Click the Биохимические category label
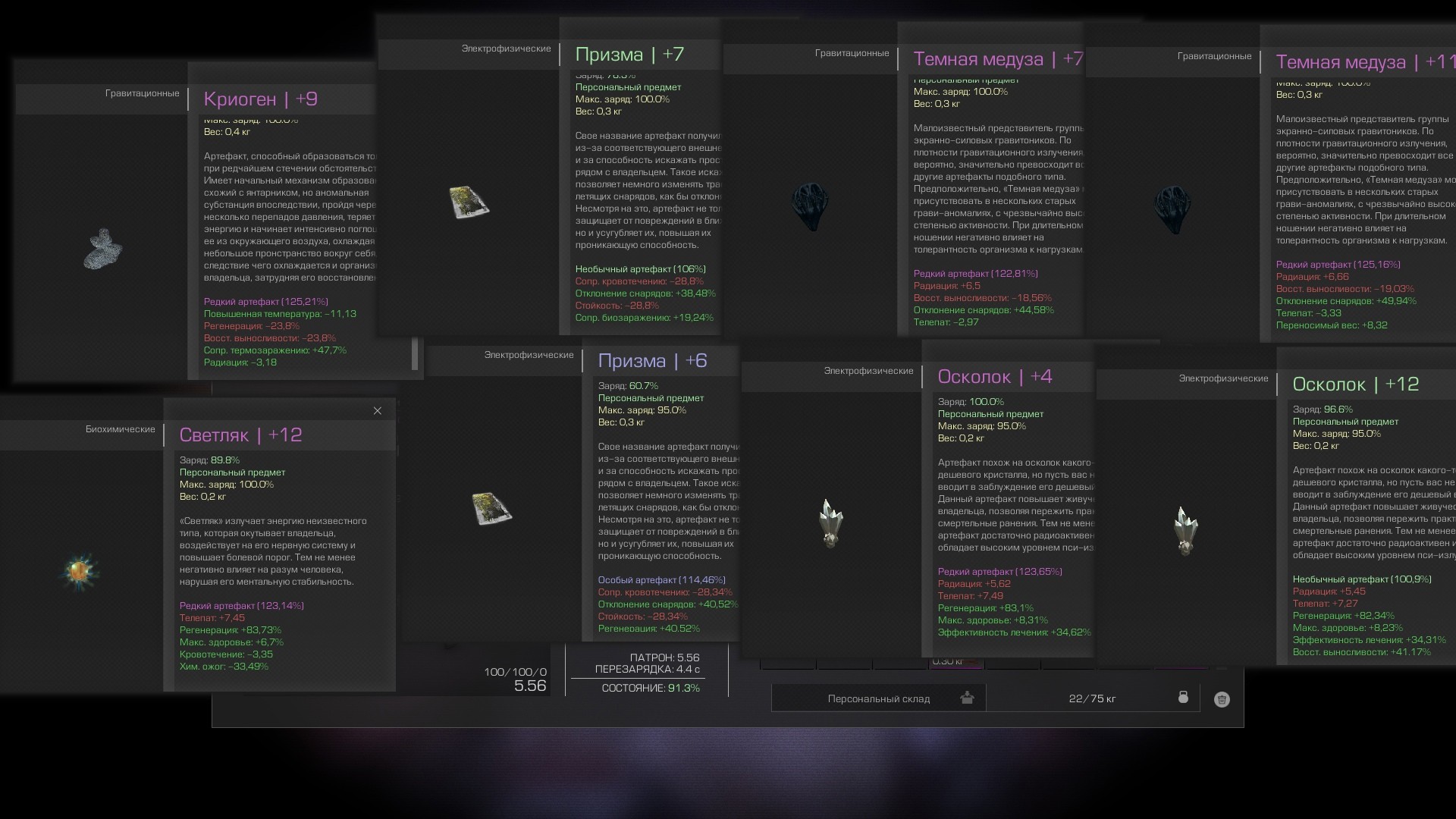1456x819 pixels. click(x=121, y=429)
